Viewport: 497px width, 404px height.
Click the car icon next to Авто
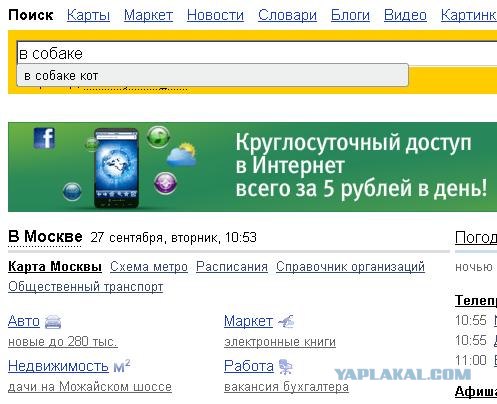point(53,322)
